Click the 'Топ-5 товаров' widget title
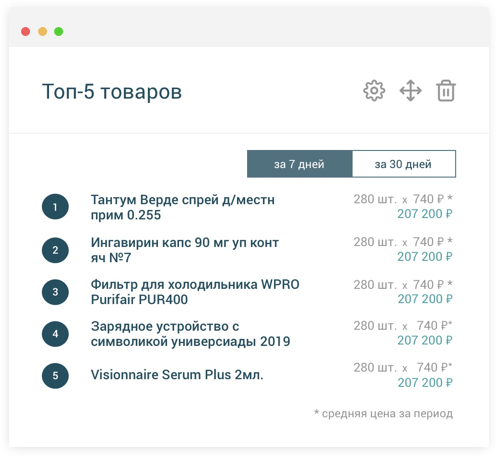Viewport: 497px width, 457px height. pos(112,92)
